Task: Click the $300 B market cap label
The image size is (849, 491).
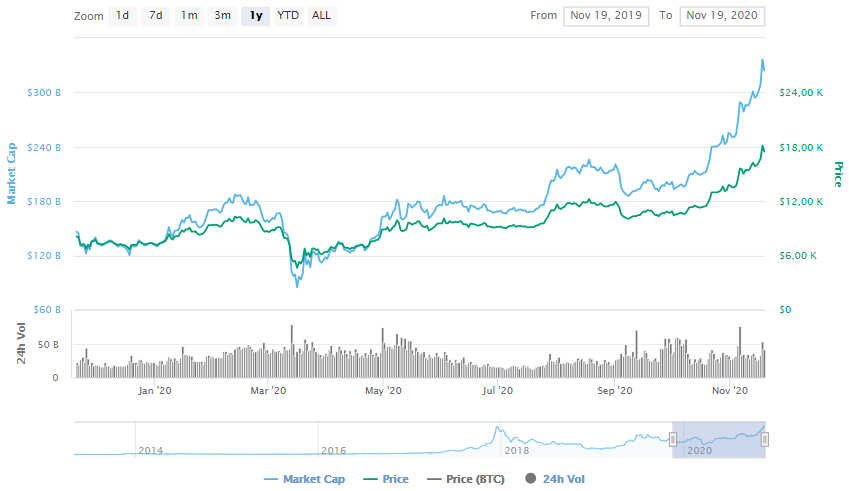Action: 44,93
